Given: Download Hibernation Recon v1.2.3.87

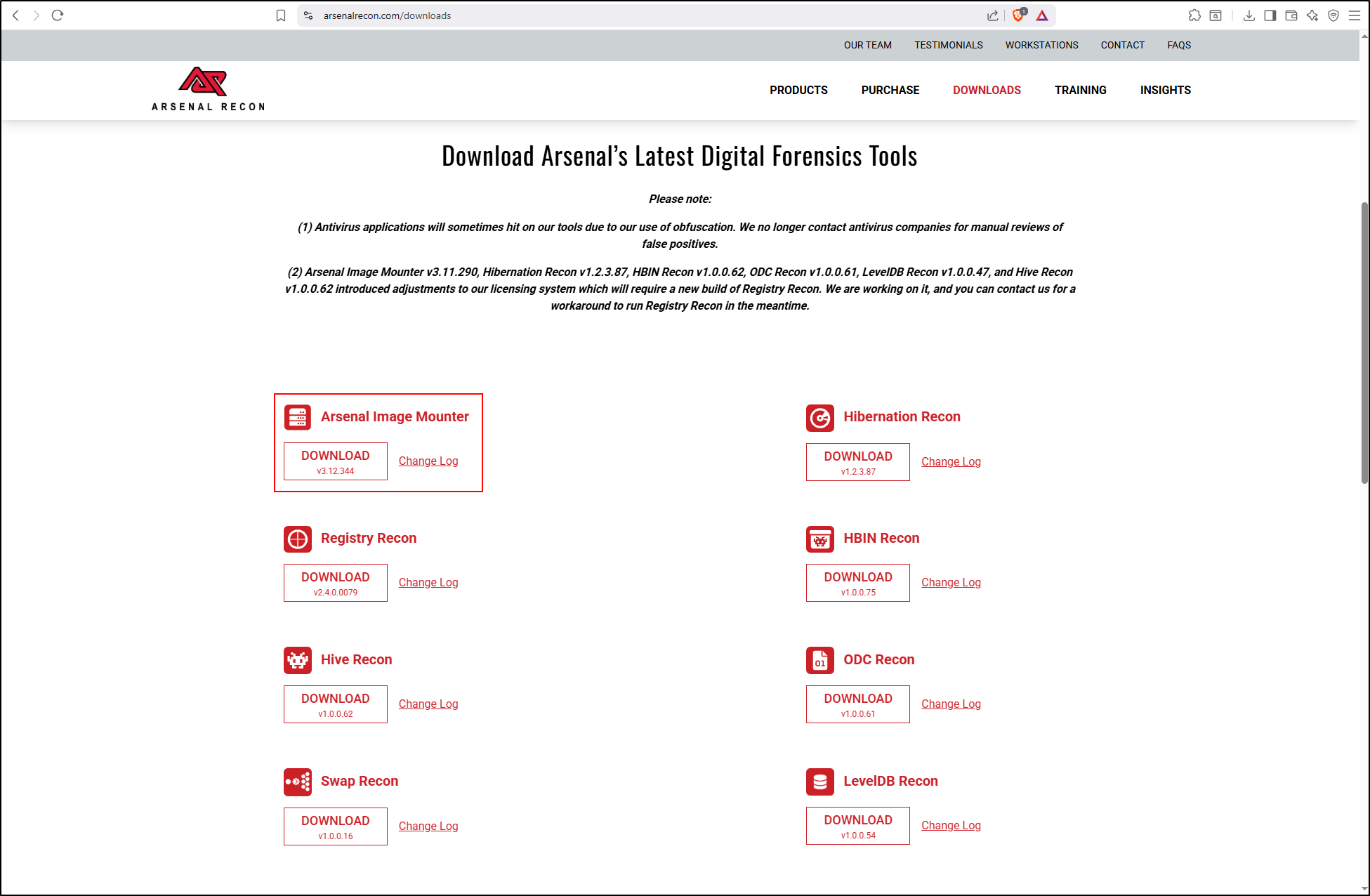Looking at the screenshot, I should pos(858,462).
